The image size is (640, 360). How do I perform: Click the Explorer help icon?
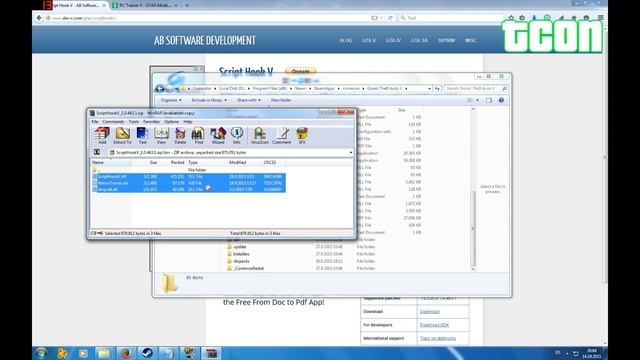(x=501, y=100)
